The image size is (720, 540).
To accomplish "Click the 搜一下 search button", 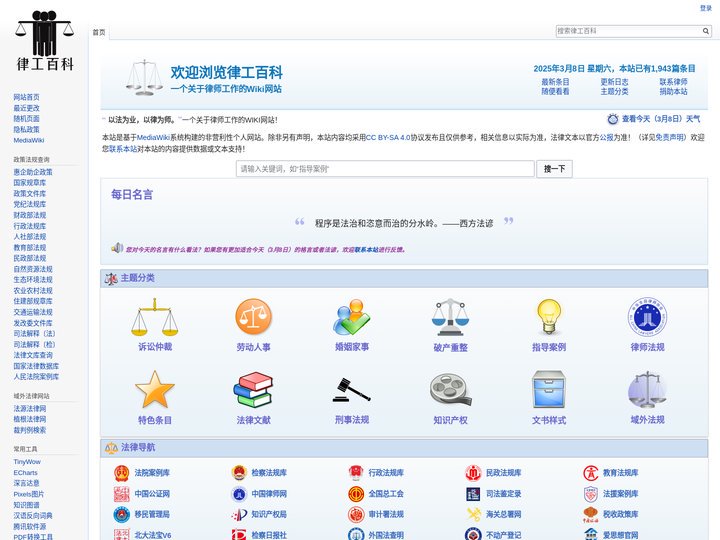I will [554, 169].
